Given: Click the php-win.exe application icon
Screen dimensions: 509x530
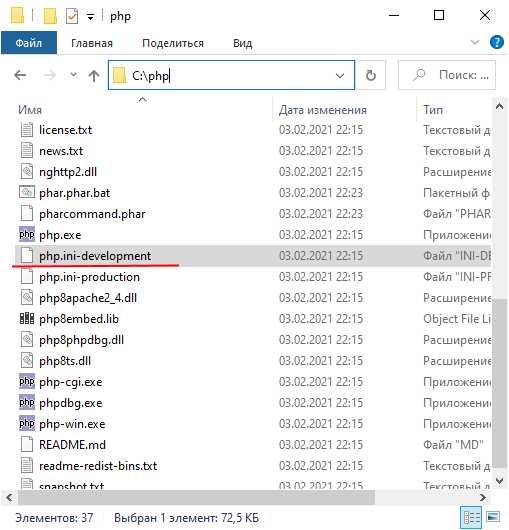Looking at the screenshot, I should click(x=27, y=424).
